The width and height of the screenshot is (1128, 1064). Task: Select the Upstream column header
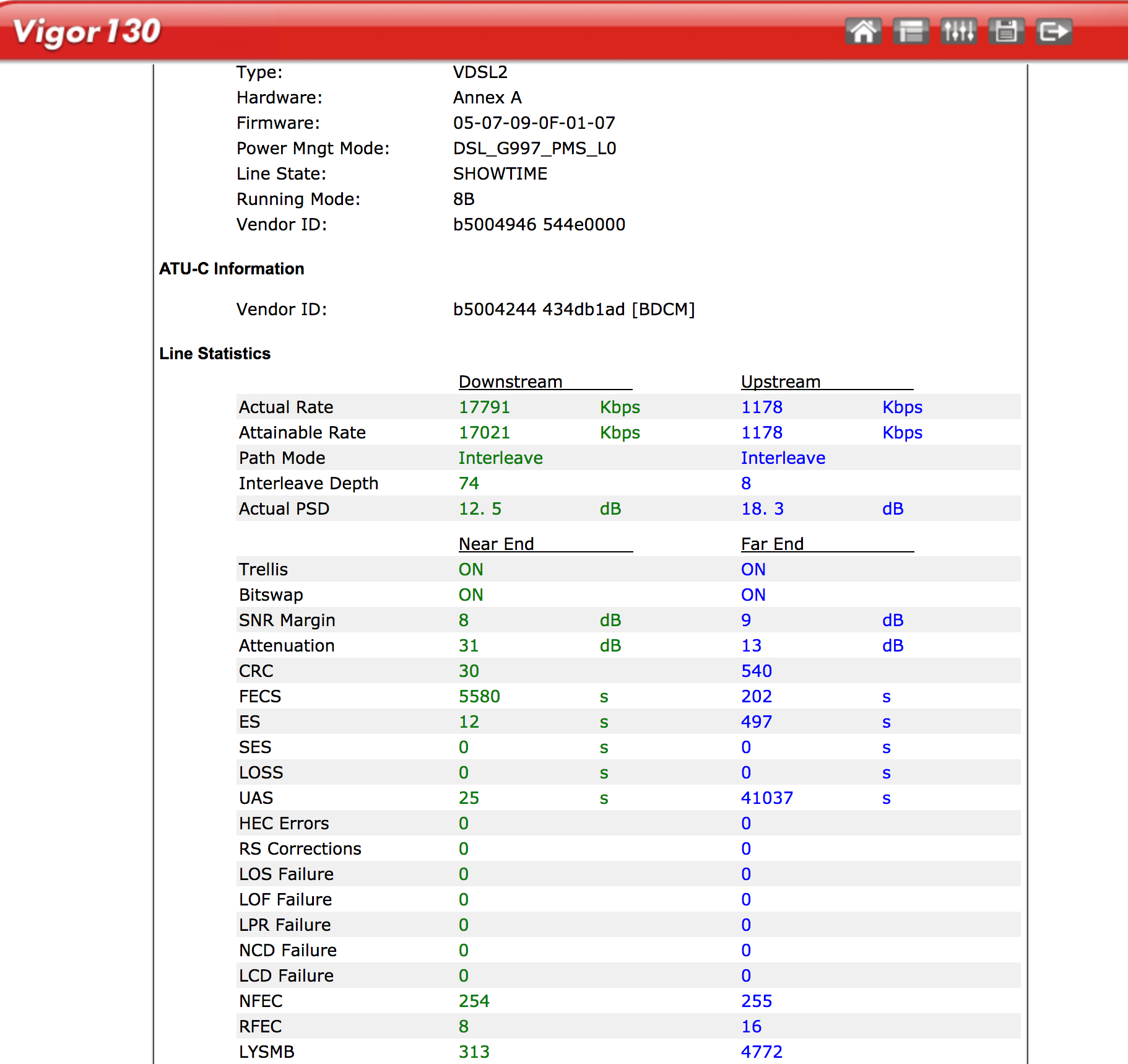pyautogui.click(x=780, y=382)
